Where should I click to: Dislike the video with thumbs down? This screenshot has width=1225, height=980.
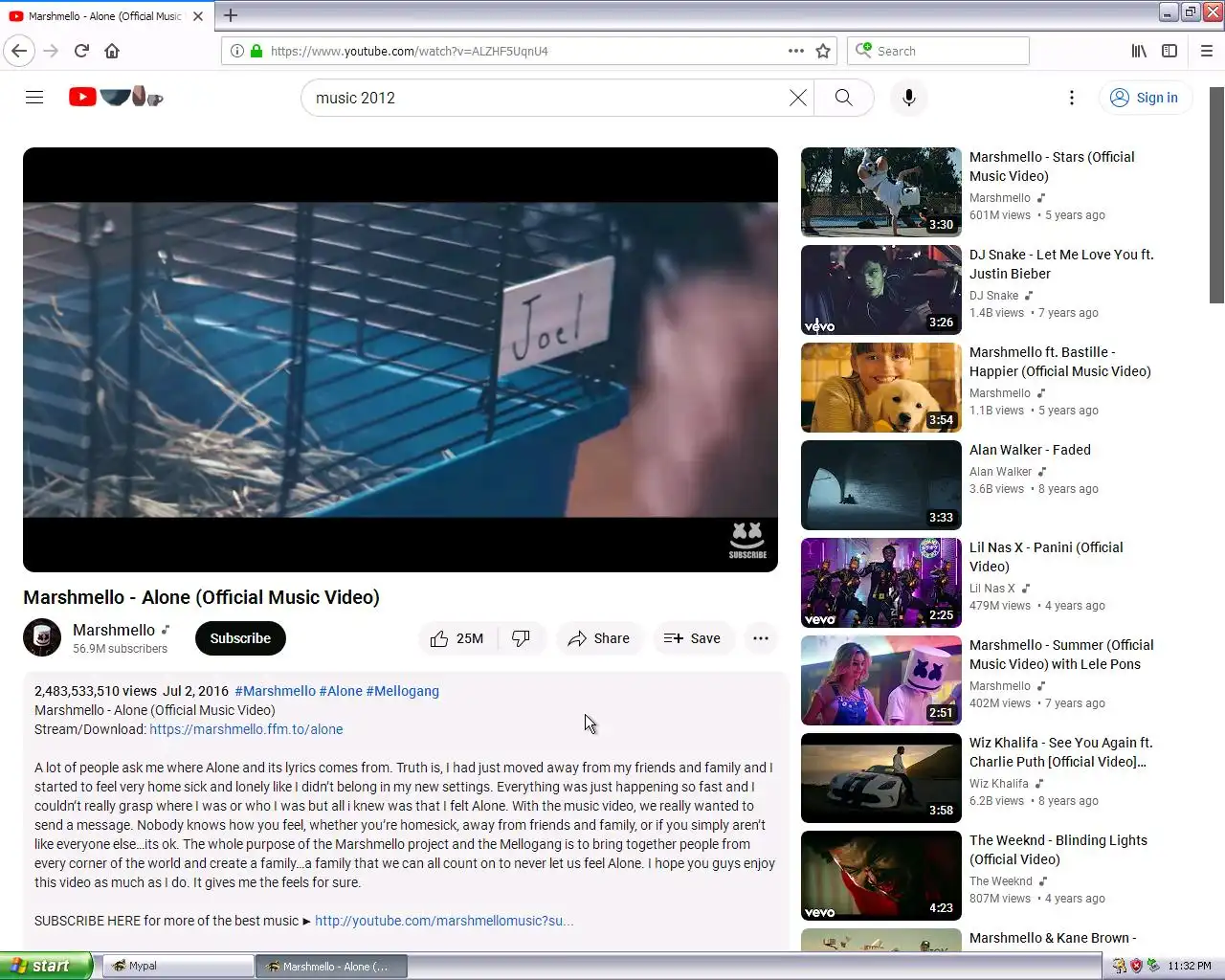(x=521, y=638)
